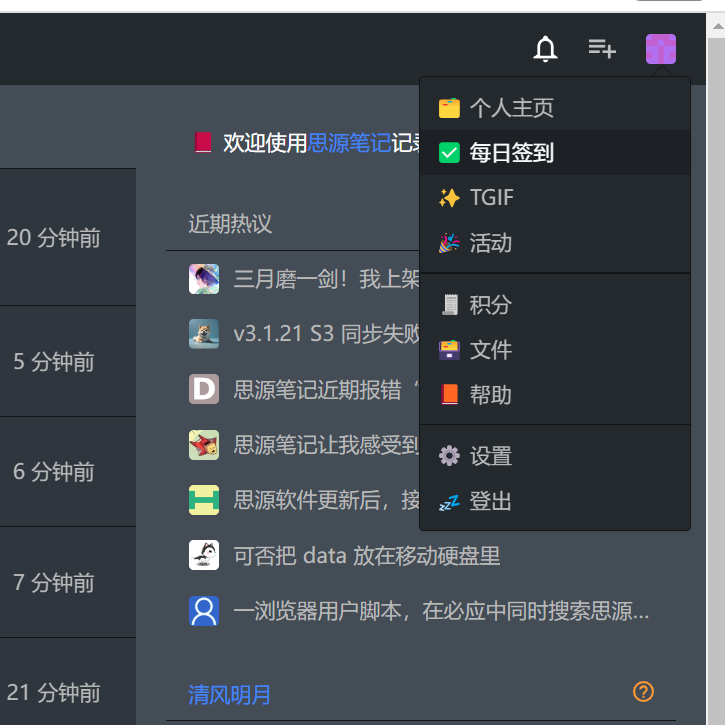Click the 7 分钟前 timestamp
The image size is (725, 725).
pos(54,583)
